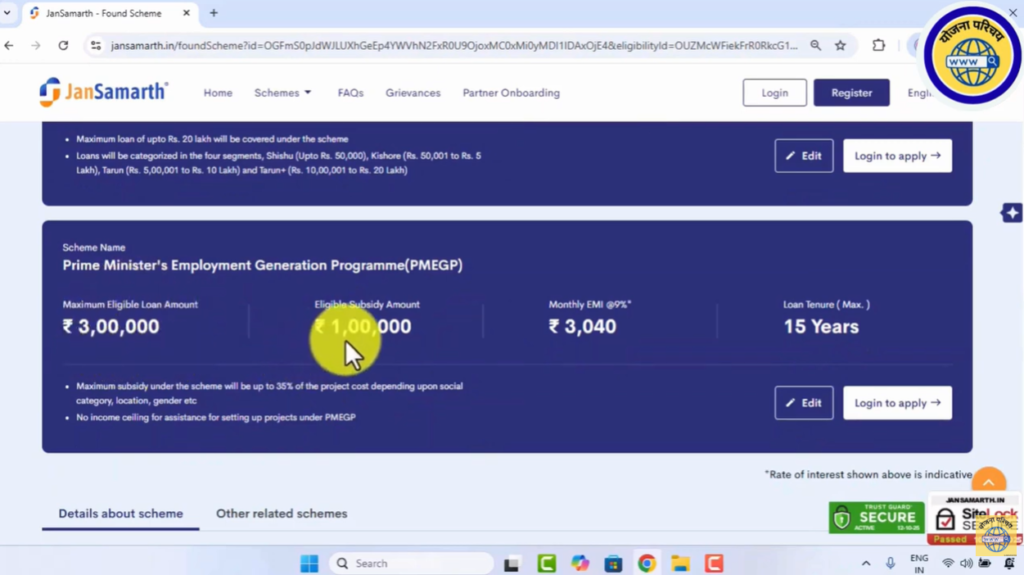Viewport: 1024px width, 575px height.
Task: Switch to Other related schemes tab
Action: (x=281, y=514)
